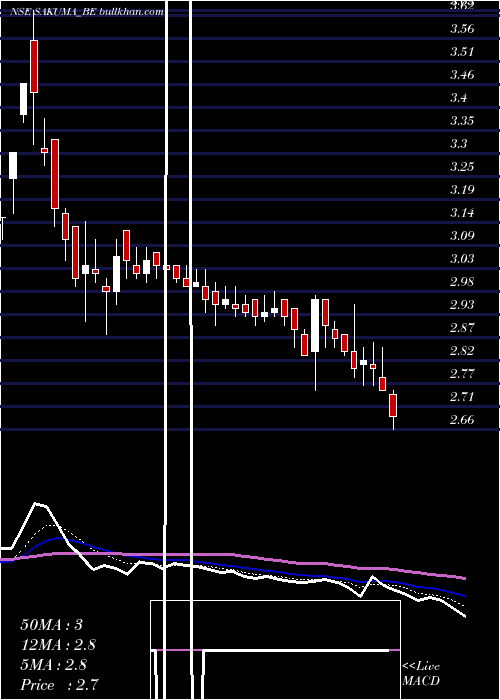Click the Price : 2.7 readout
Screen dimensions: 500x700
(60, 685)
